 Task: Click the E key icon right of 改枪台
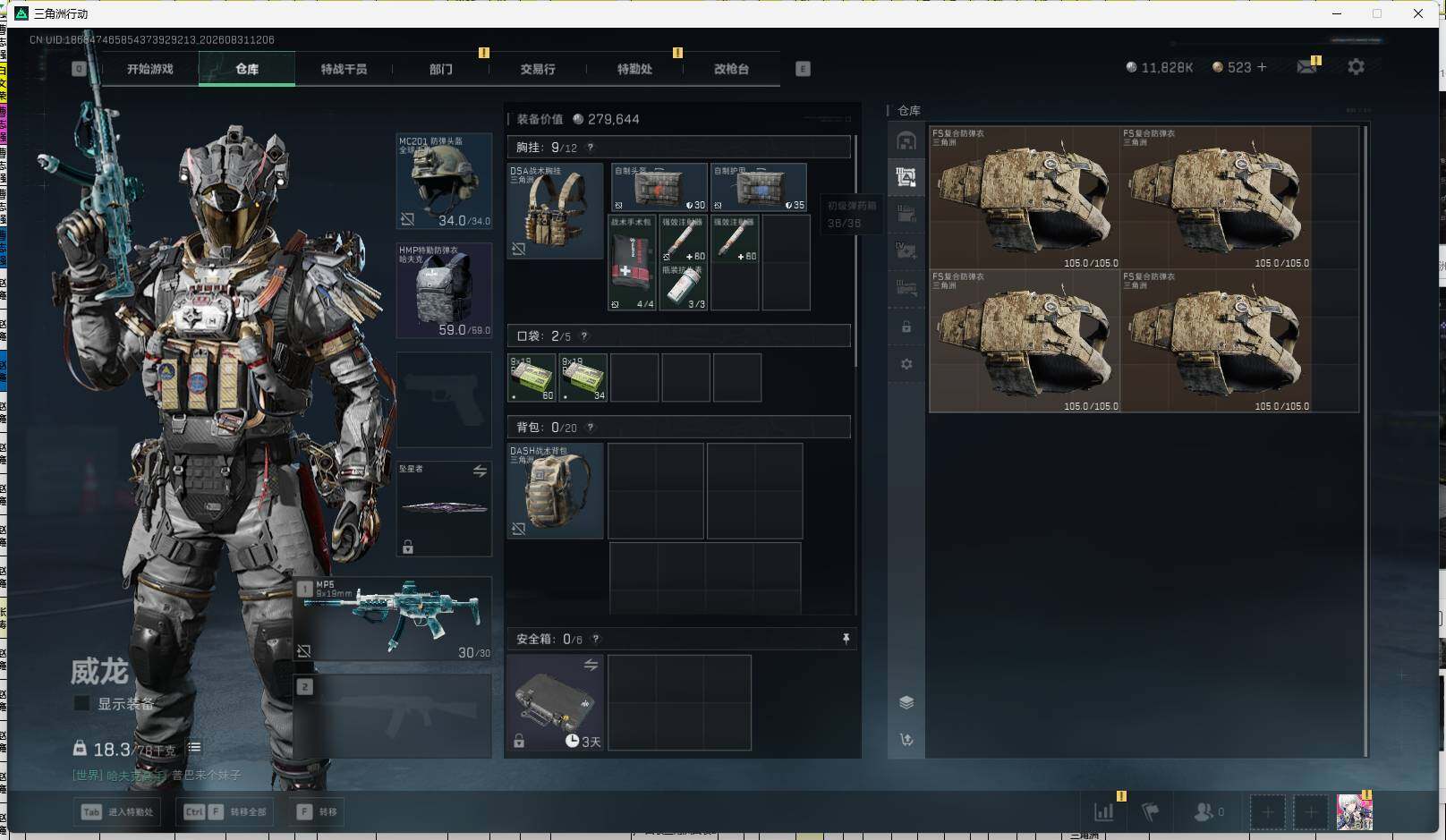(803, 69)
